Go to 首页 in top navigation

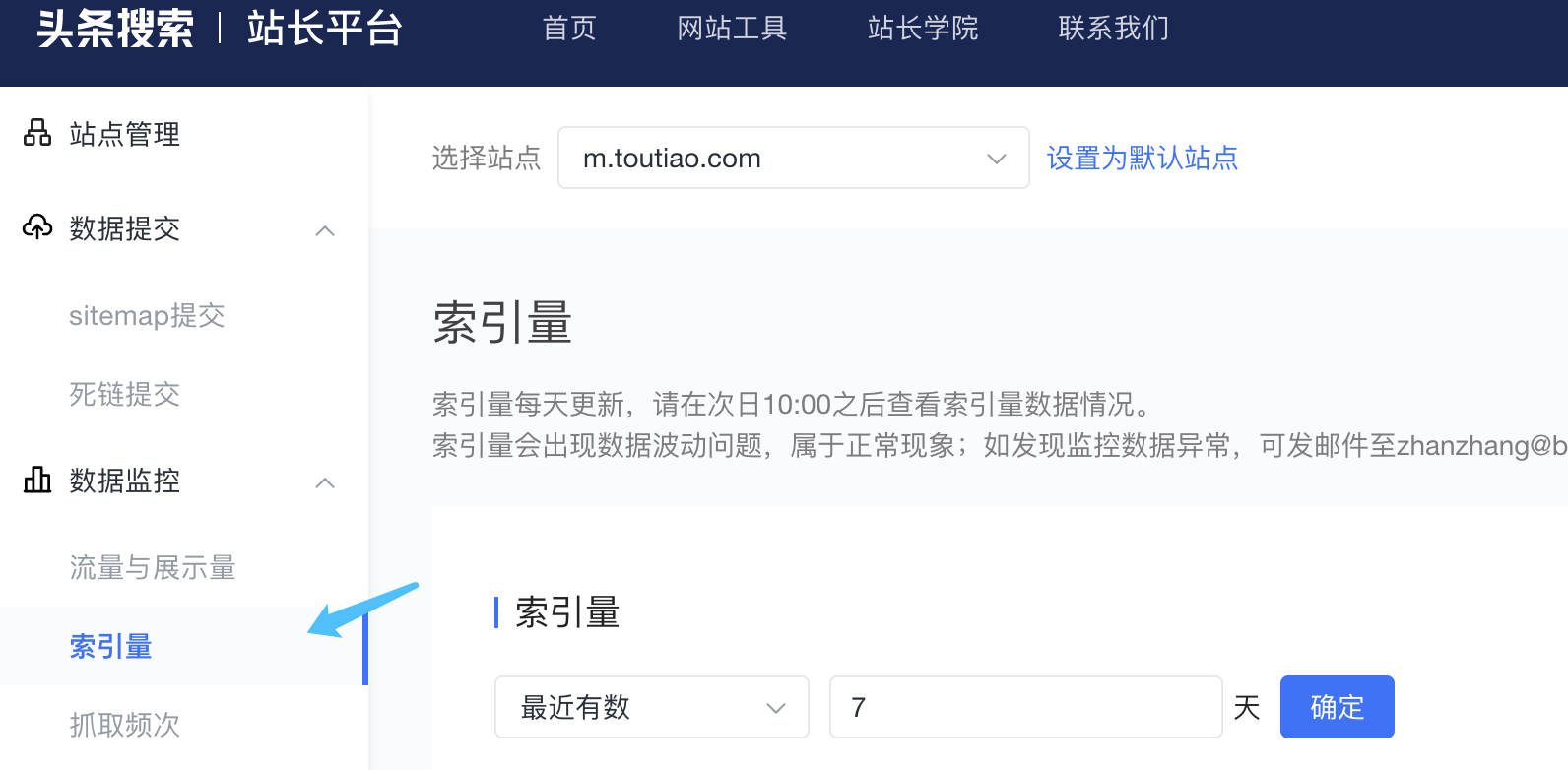[x=569, y=29]
